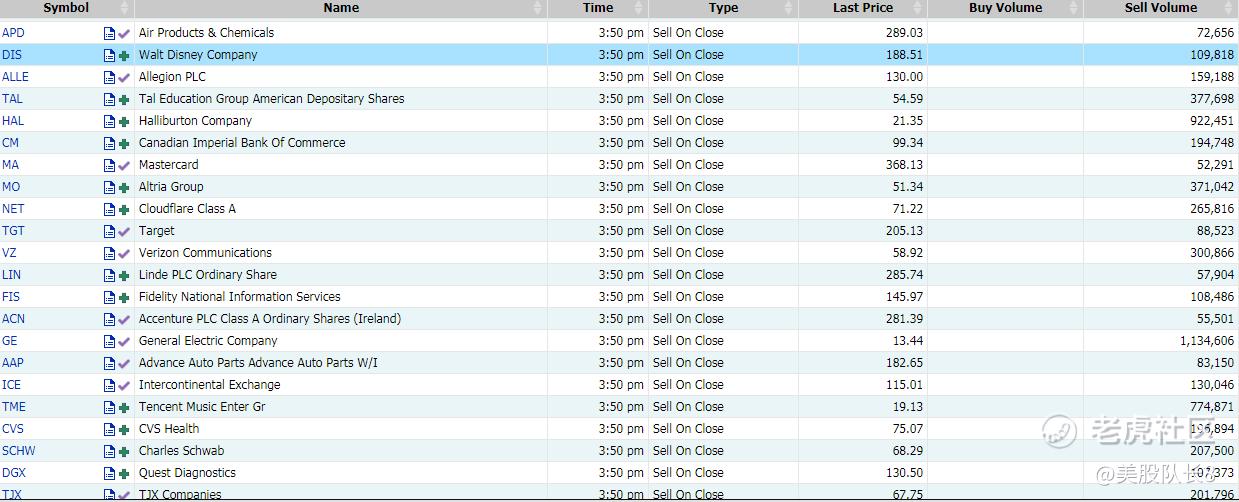Click Accenture PLC Class A Ordinary Shares name
Screen dimensions: 1239x502
270,319
